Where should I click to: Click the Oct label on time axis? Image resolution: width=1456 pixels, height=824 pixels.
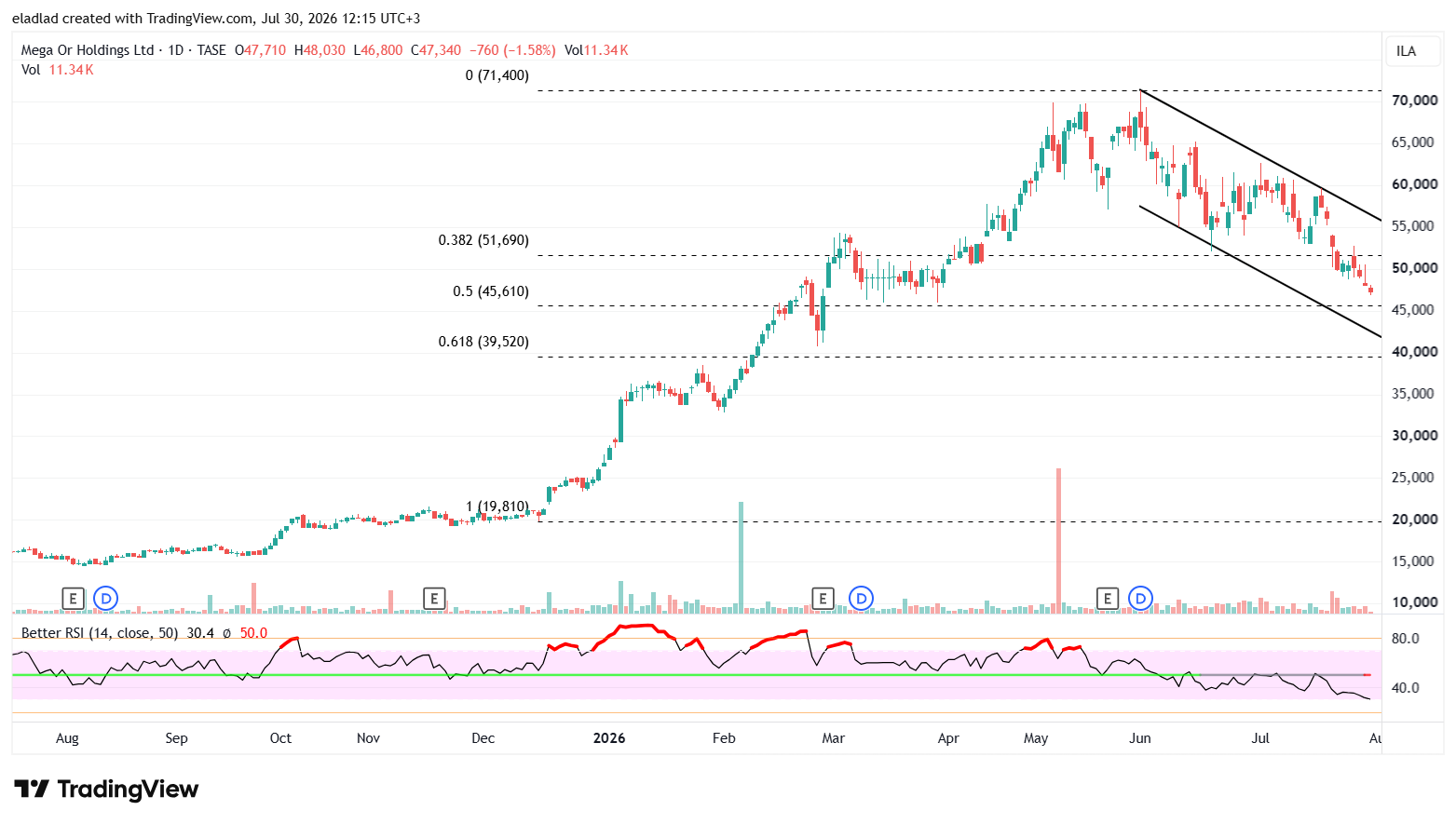click(x=280, y=738)
